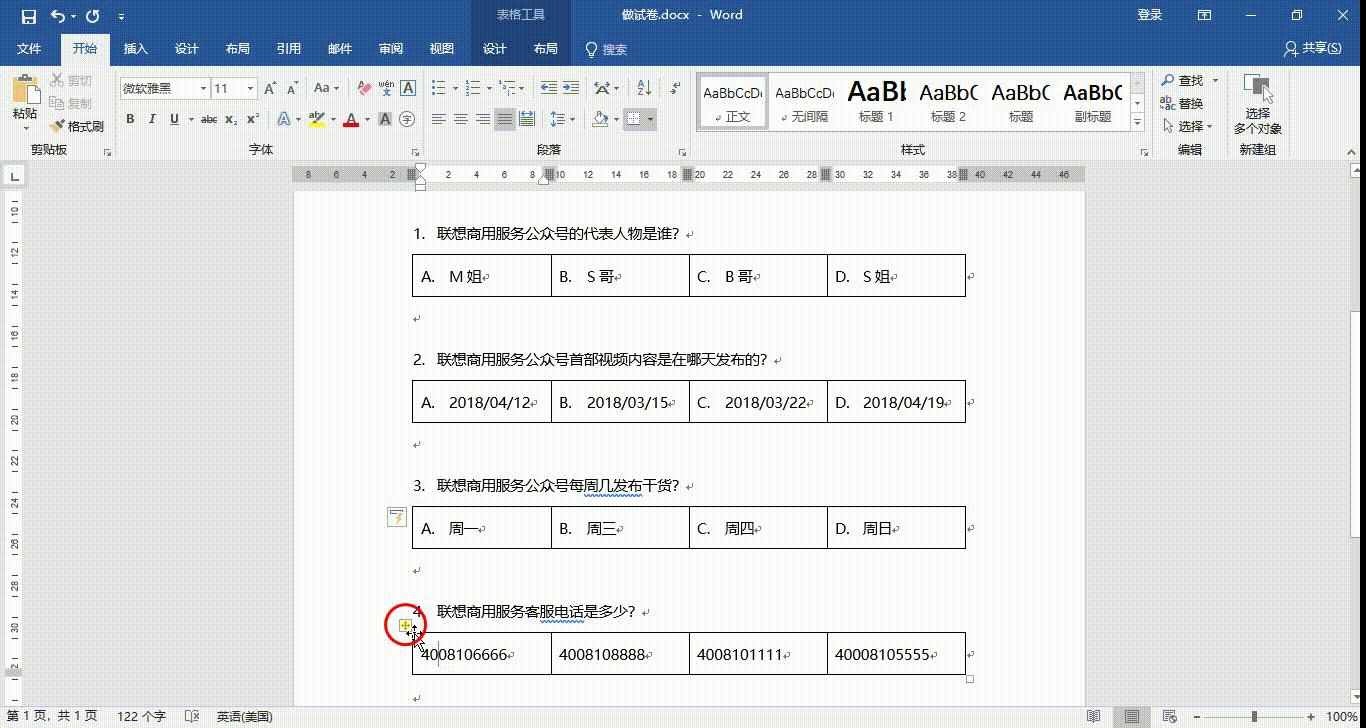1366x728 pixels.
Task: Open the font size dropdown
Action: 250,88
